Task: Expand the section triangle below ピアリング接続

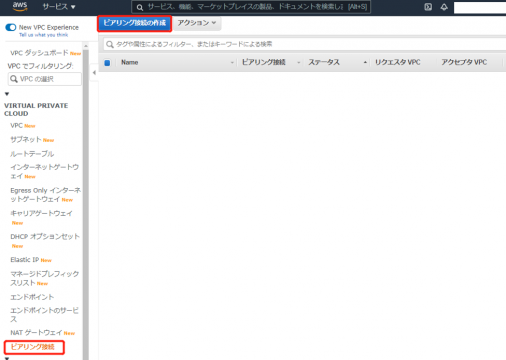Action: (7, 358)
